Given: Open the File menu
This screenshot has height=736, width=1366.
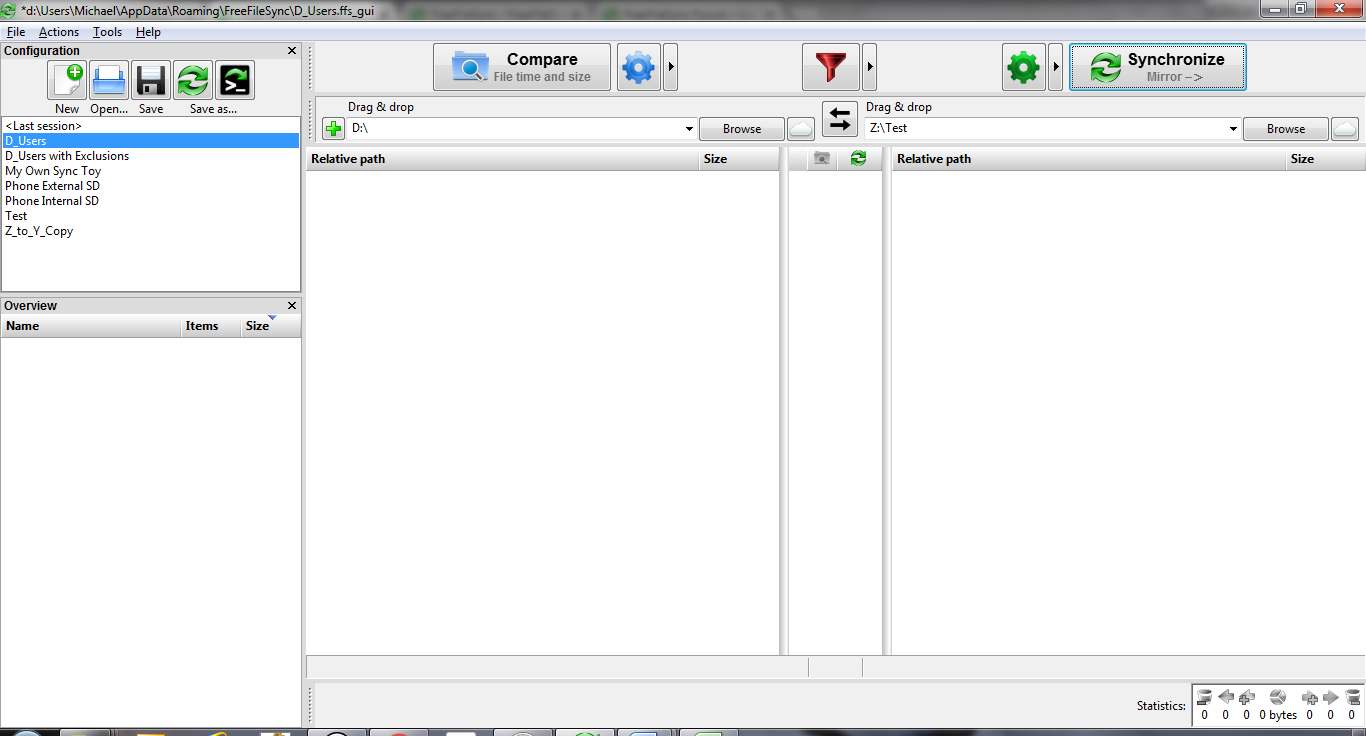Looking at the screenshot, I should point(15,32).
